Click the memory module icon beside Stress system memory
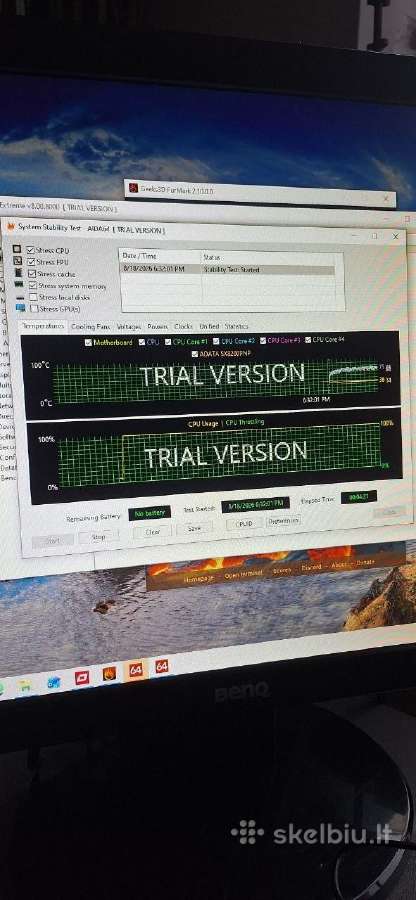 pyautogui.click(x=19, y=285)
